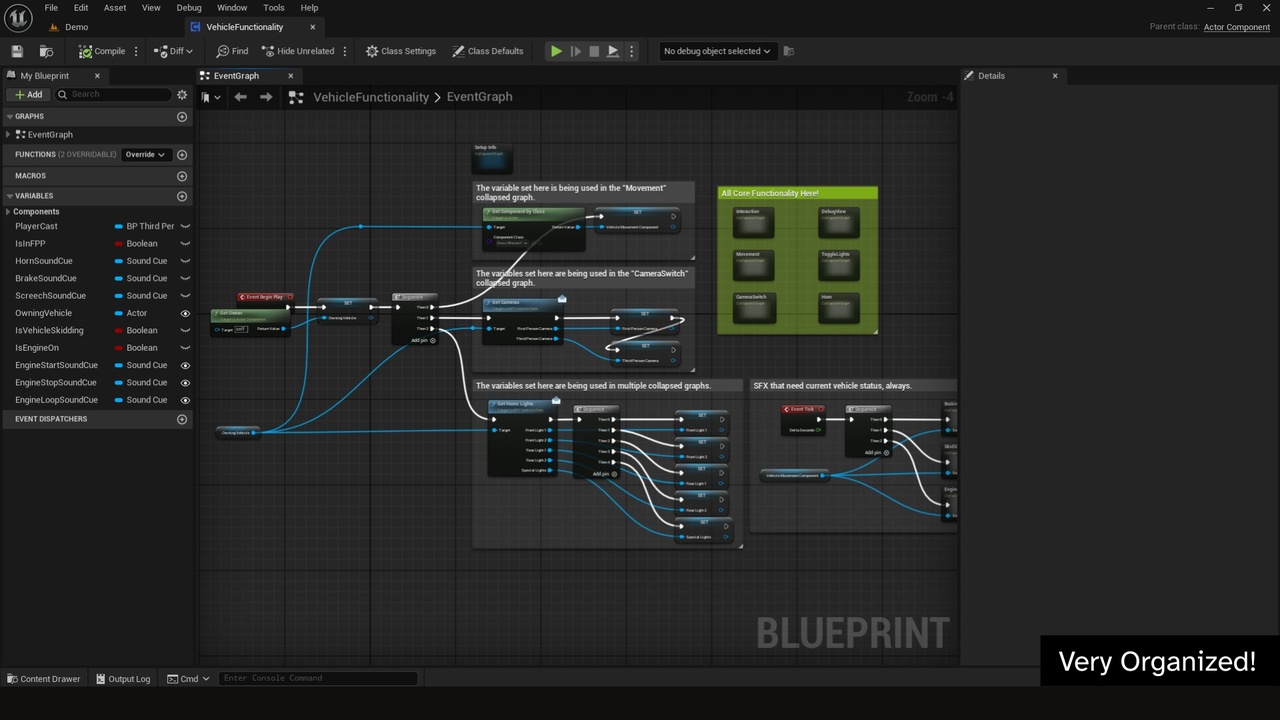The height and width of the screenshot is (720, 1280).
Task: Click the console command input field
Action: 318,678
